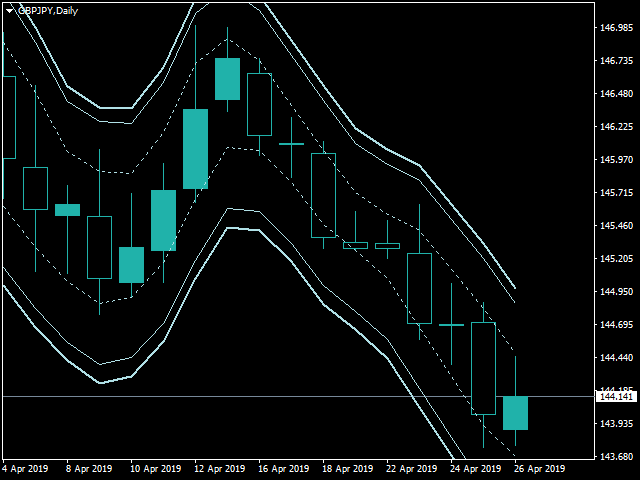This screenshot has width=640, height=480.
Task: Click the 143.680 price axis label
Action: pos(616,456)
